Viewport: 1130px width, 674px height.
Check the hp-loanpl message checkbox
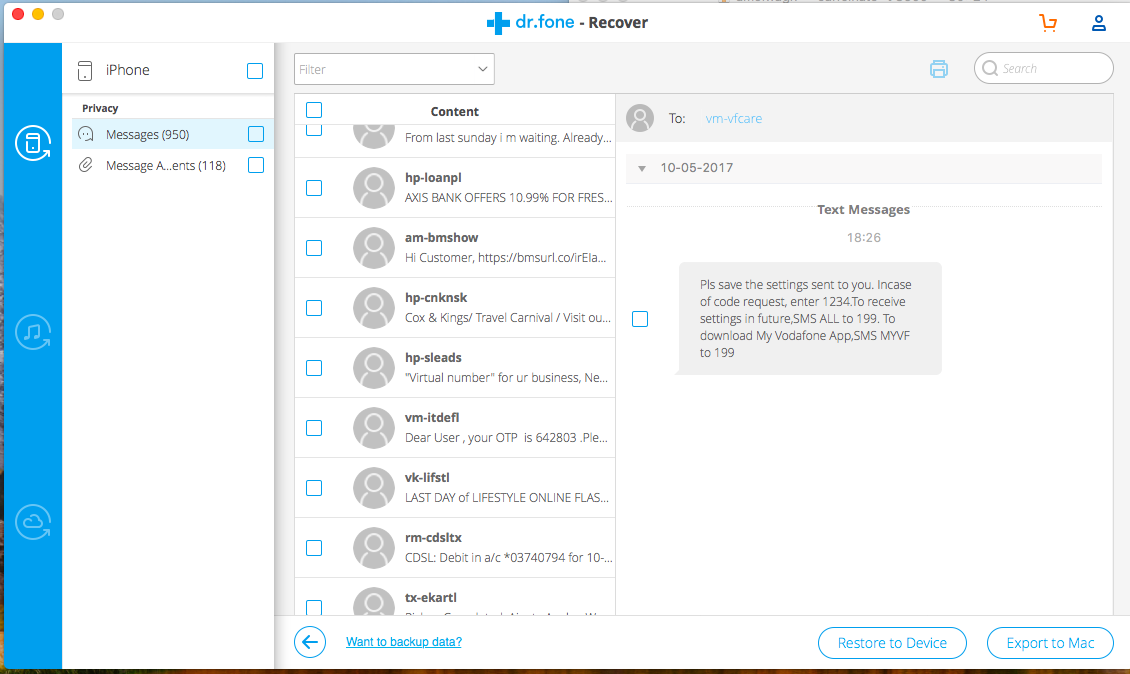[x=314, y=188]
